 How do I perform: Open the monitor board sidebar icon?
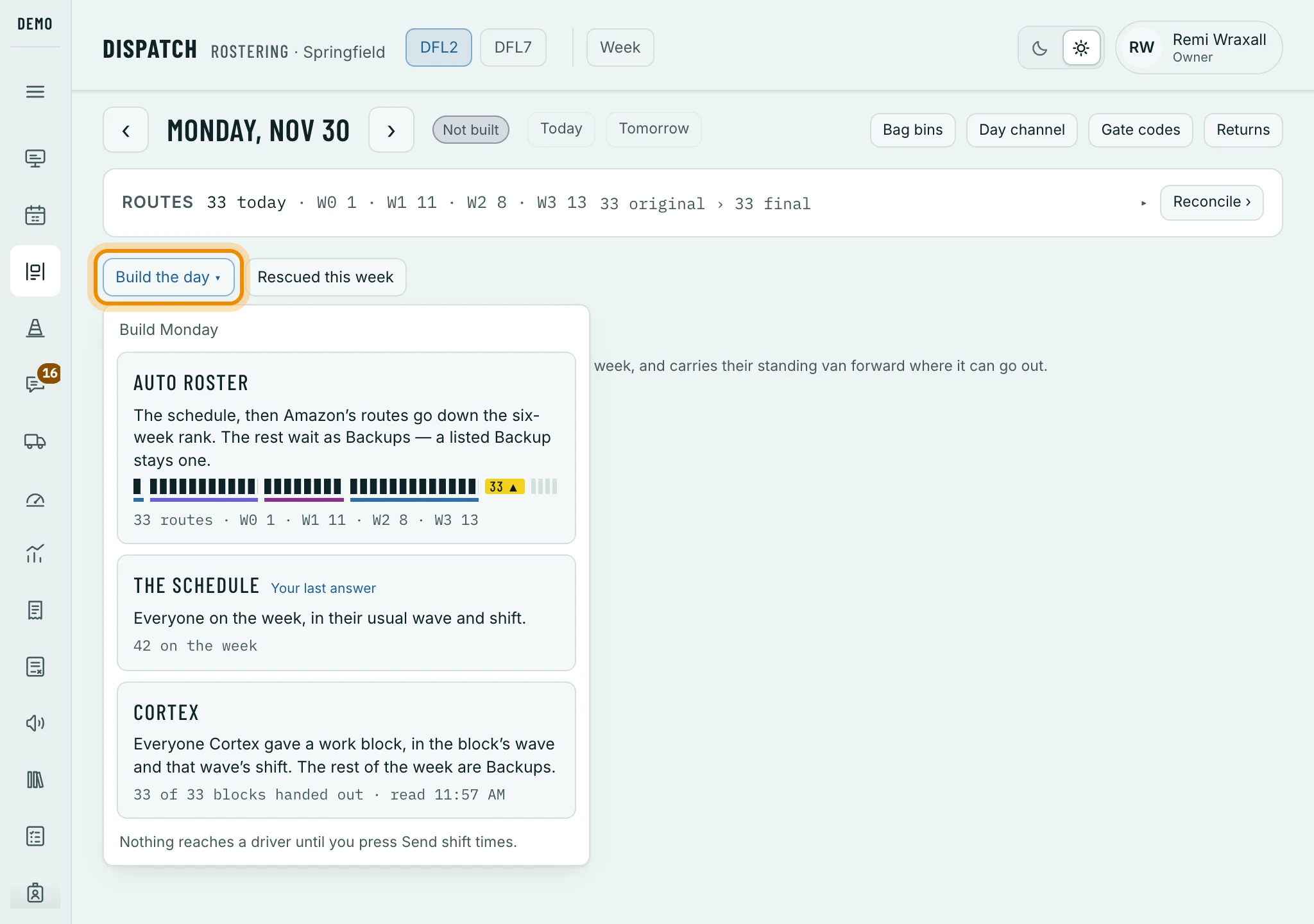pyautogui.click(x=35, y=158)
